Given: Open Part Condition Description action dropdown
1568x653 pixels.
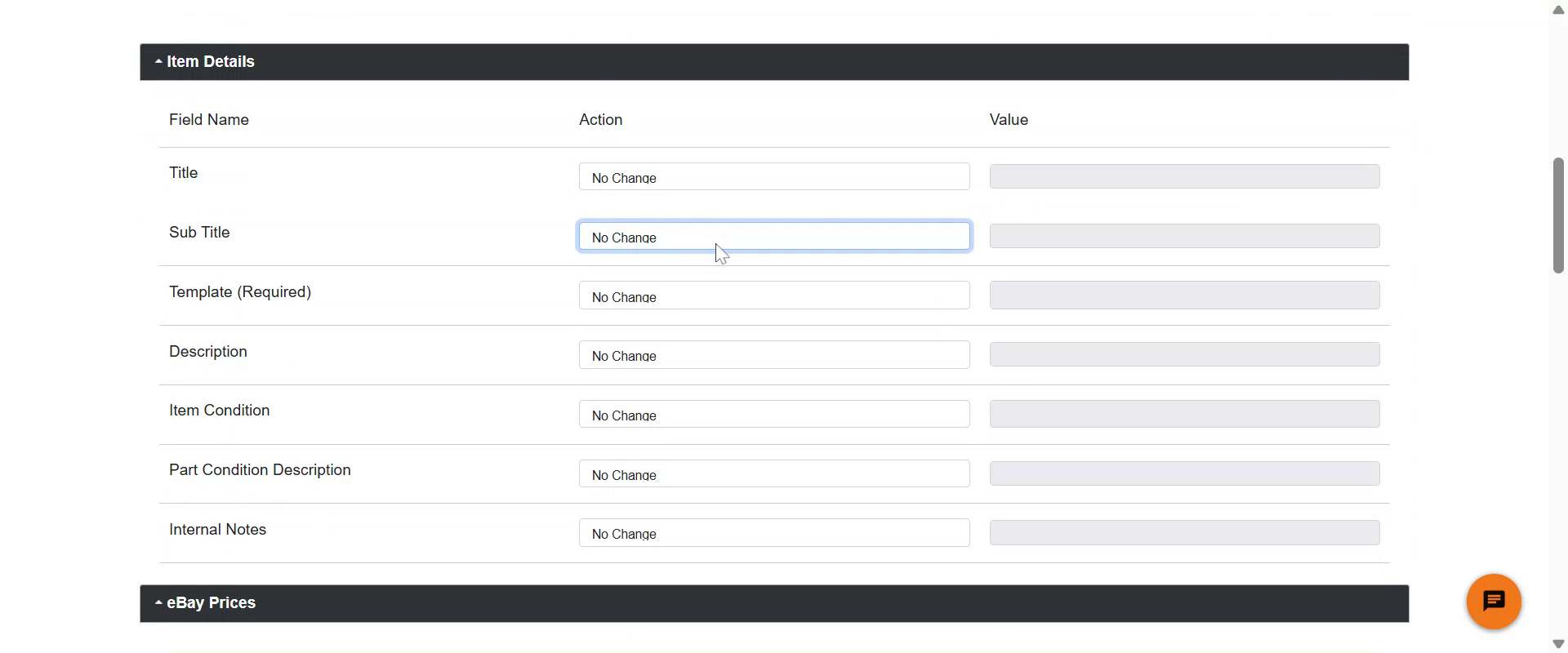Looking at the screenshot, I should [773, 474].
